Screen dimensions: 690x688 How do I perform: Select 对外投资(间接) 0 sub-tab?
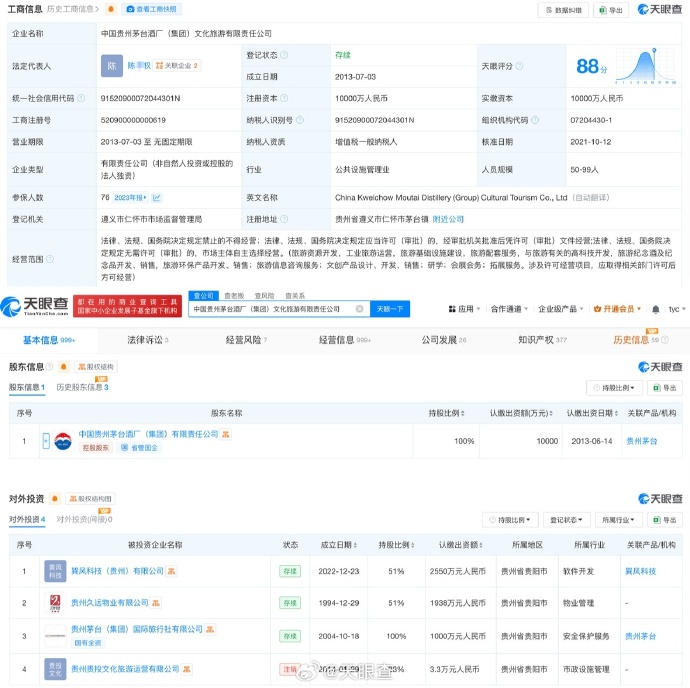pos(84,519)
